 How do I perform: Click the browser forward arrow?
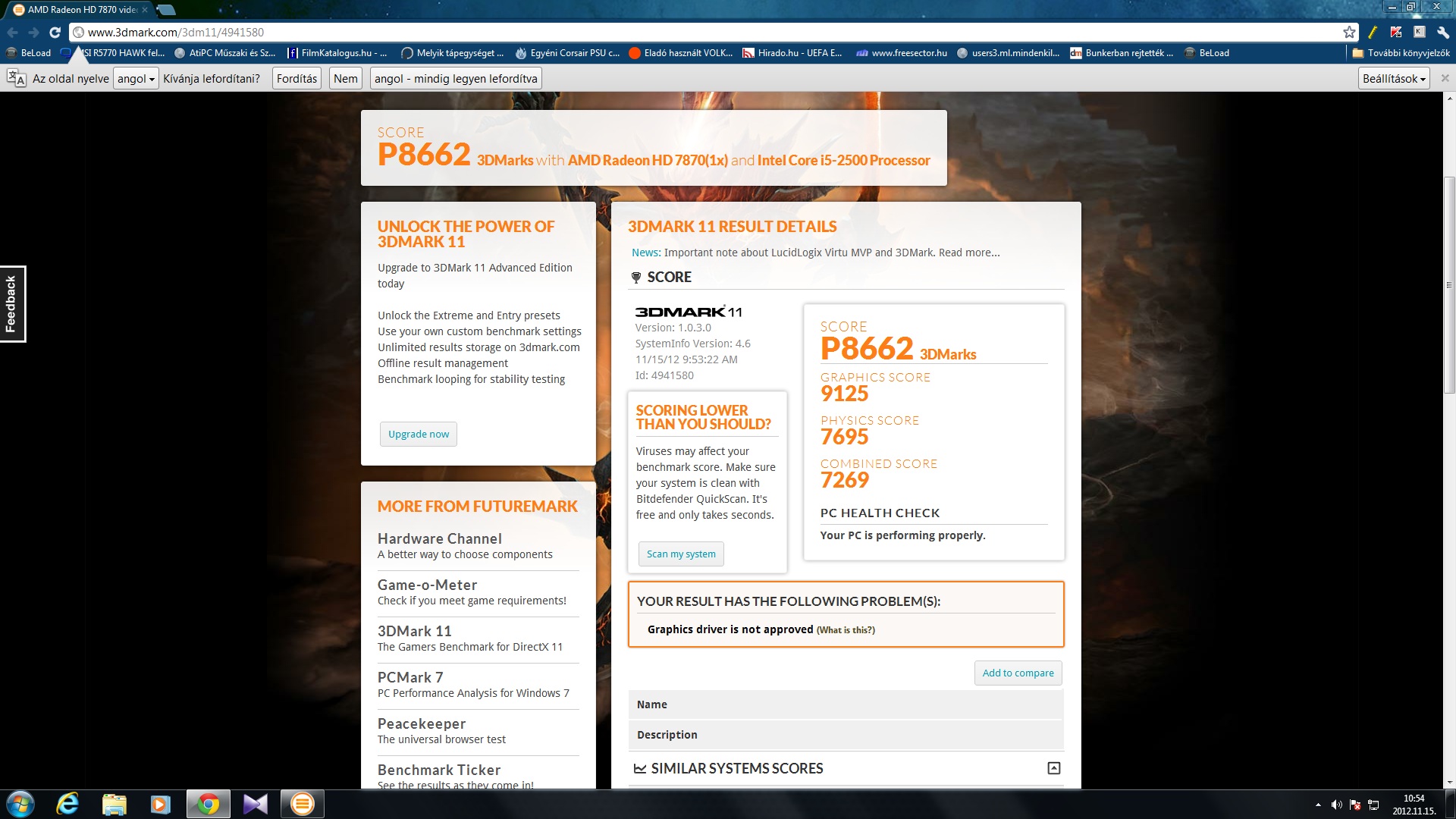point(33,33)
